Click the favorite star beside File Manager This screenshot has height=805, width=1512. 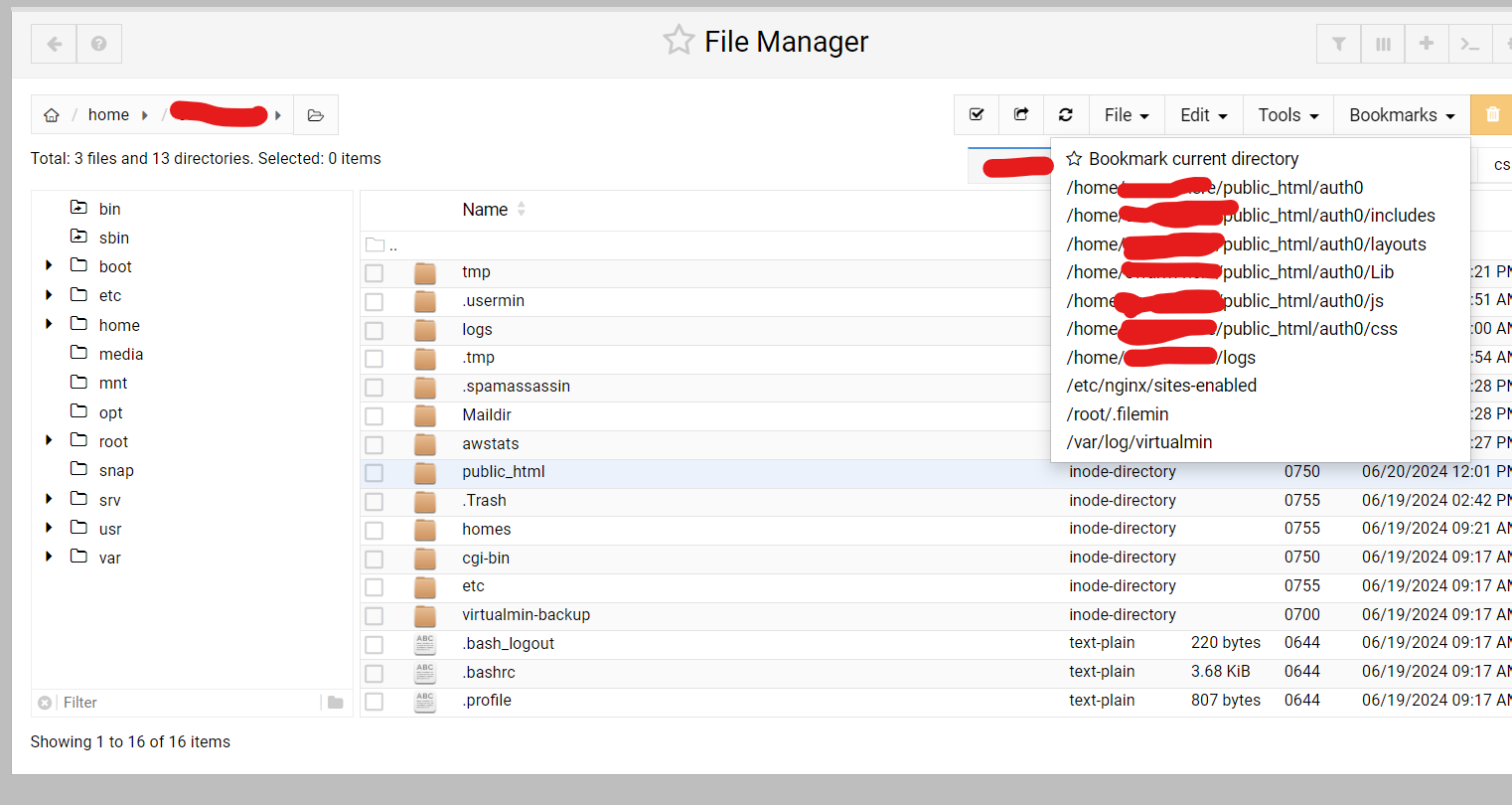pyautogui.click(x=679, y=41)
